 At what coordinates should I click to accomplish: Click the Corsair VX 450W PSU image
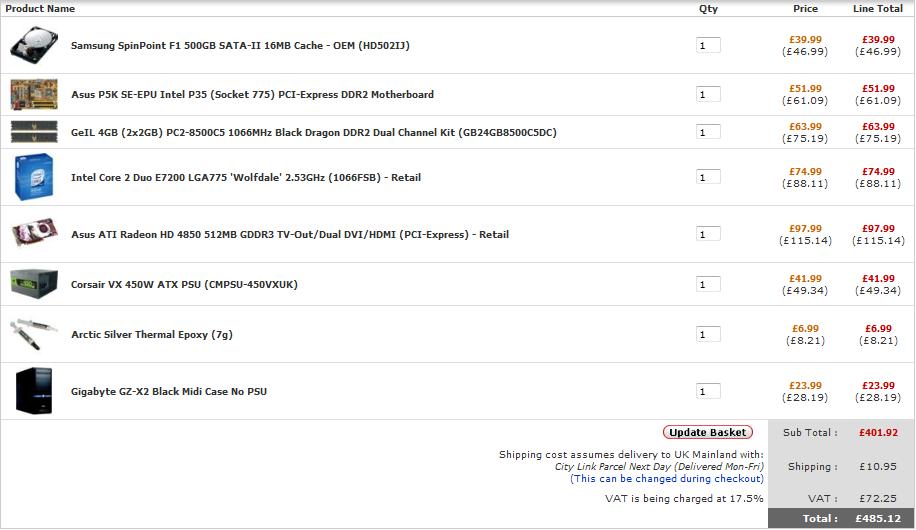(x=34, y=284)
